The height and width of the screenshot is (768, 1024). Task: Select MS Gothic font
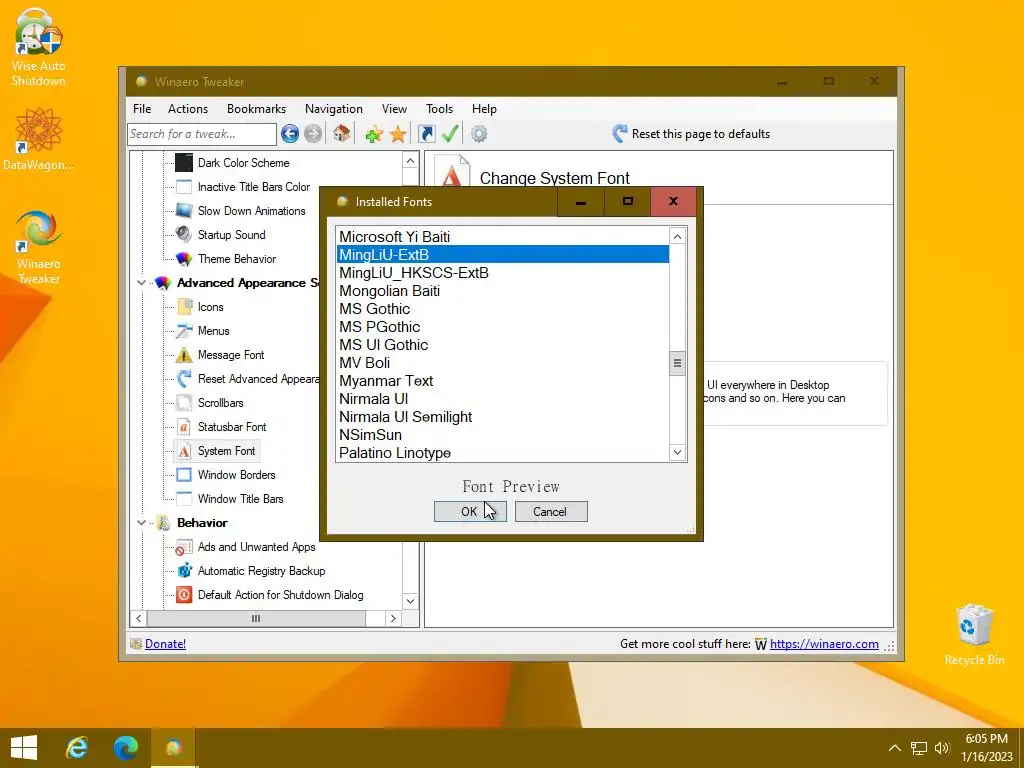503,309
